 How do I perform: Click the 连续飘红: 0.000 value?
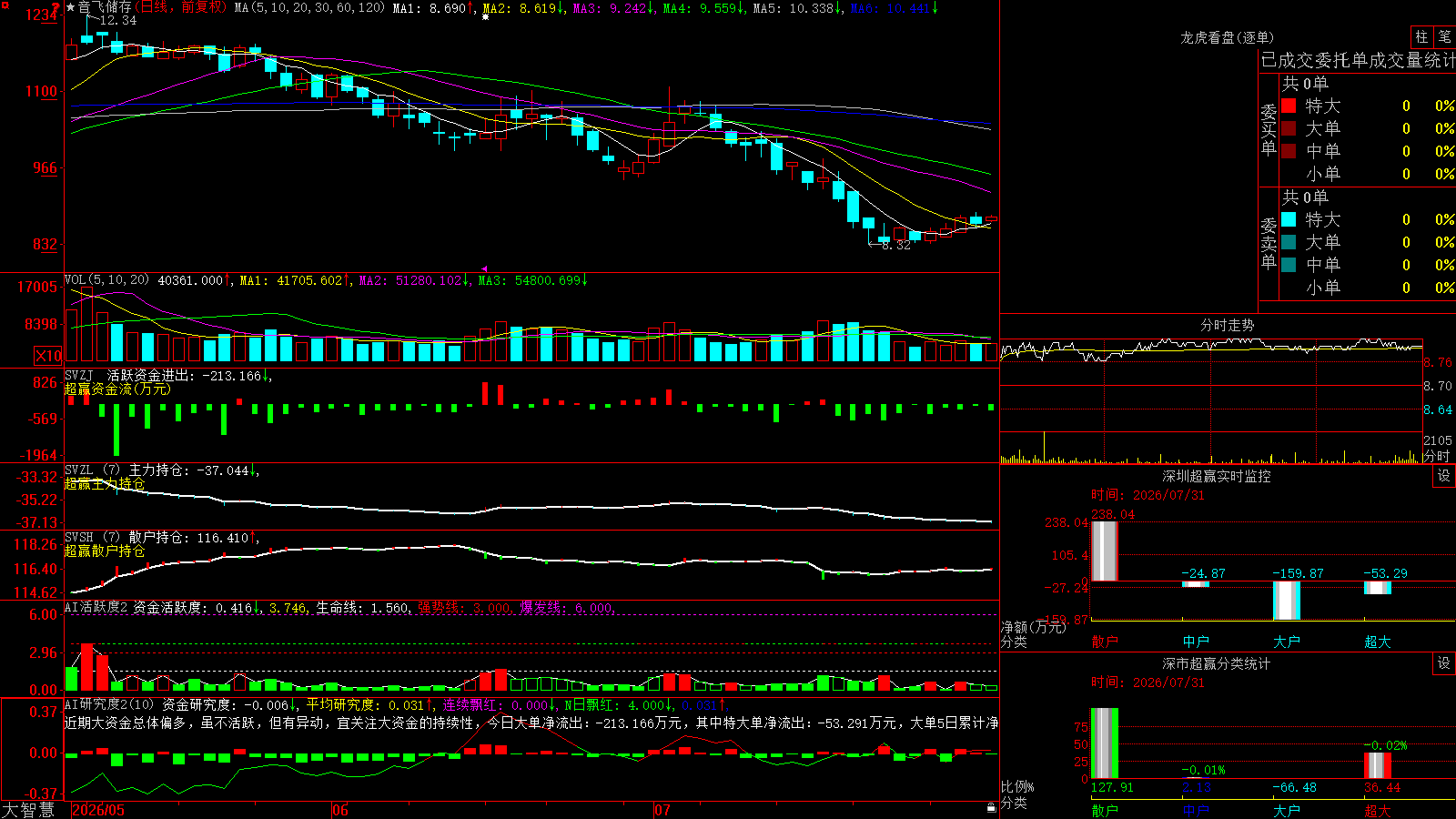500,704
